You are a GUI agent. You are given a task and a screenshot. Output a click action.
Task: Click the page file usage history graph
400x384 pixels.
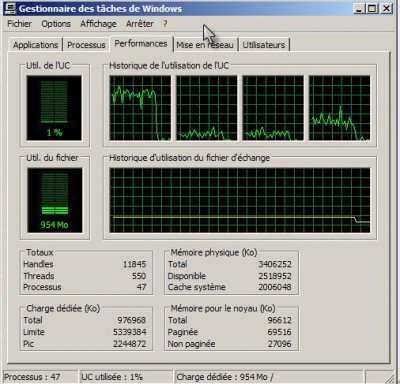240,200
